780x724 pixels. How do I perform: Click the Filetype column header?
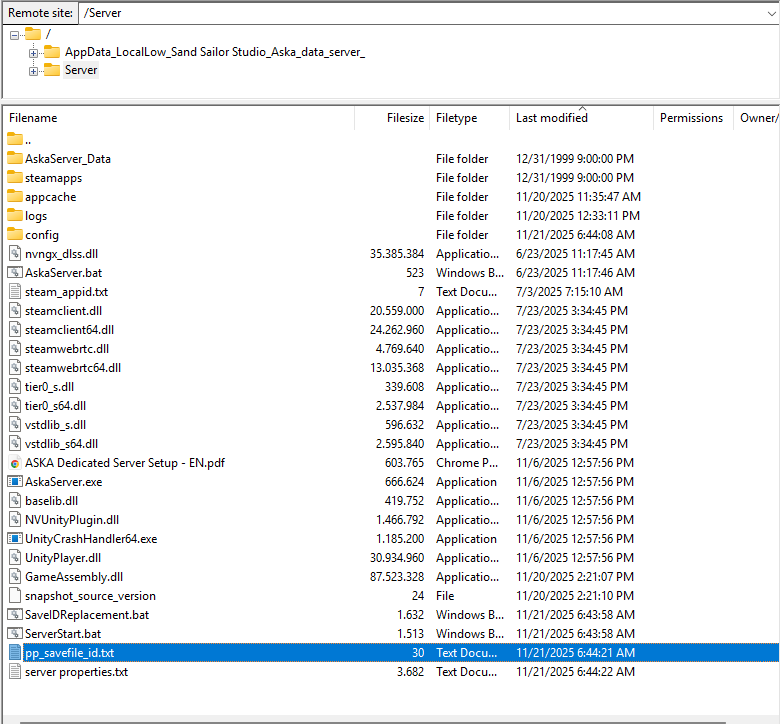tap(456, 118)
